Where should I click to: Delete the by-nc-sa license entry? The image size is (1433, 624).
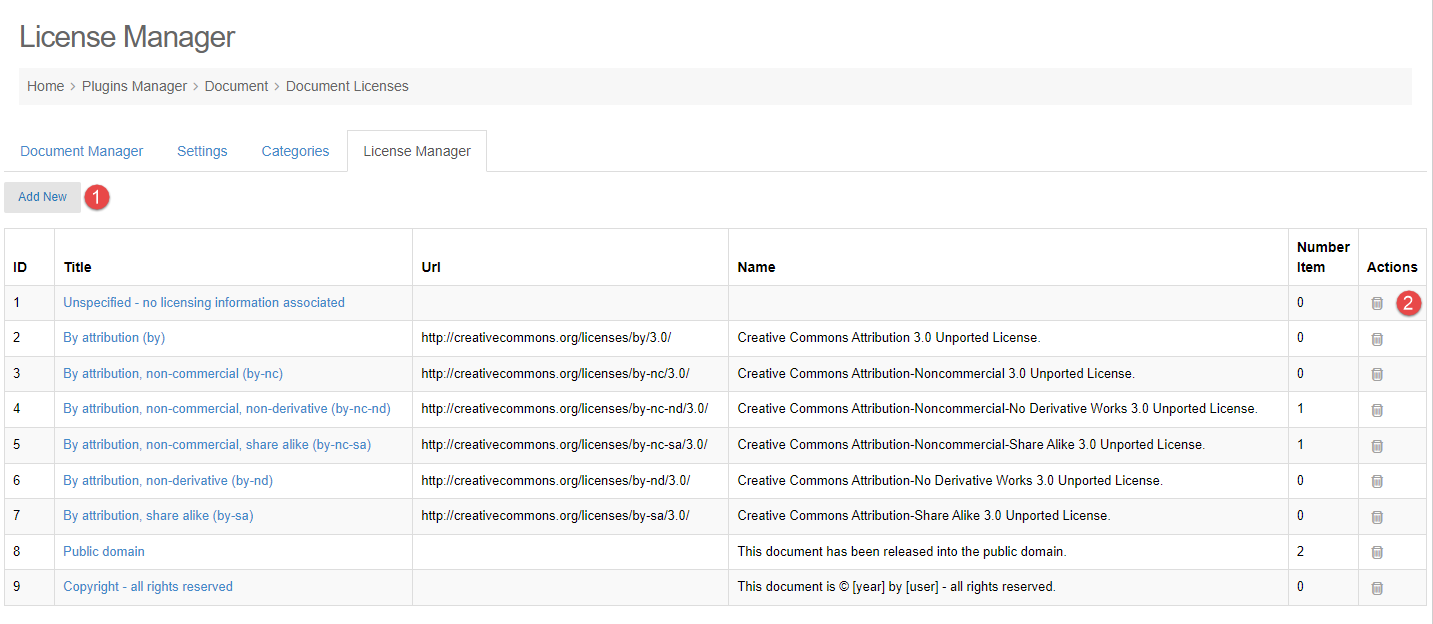1377,446
